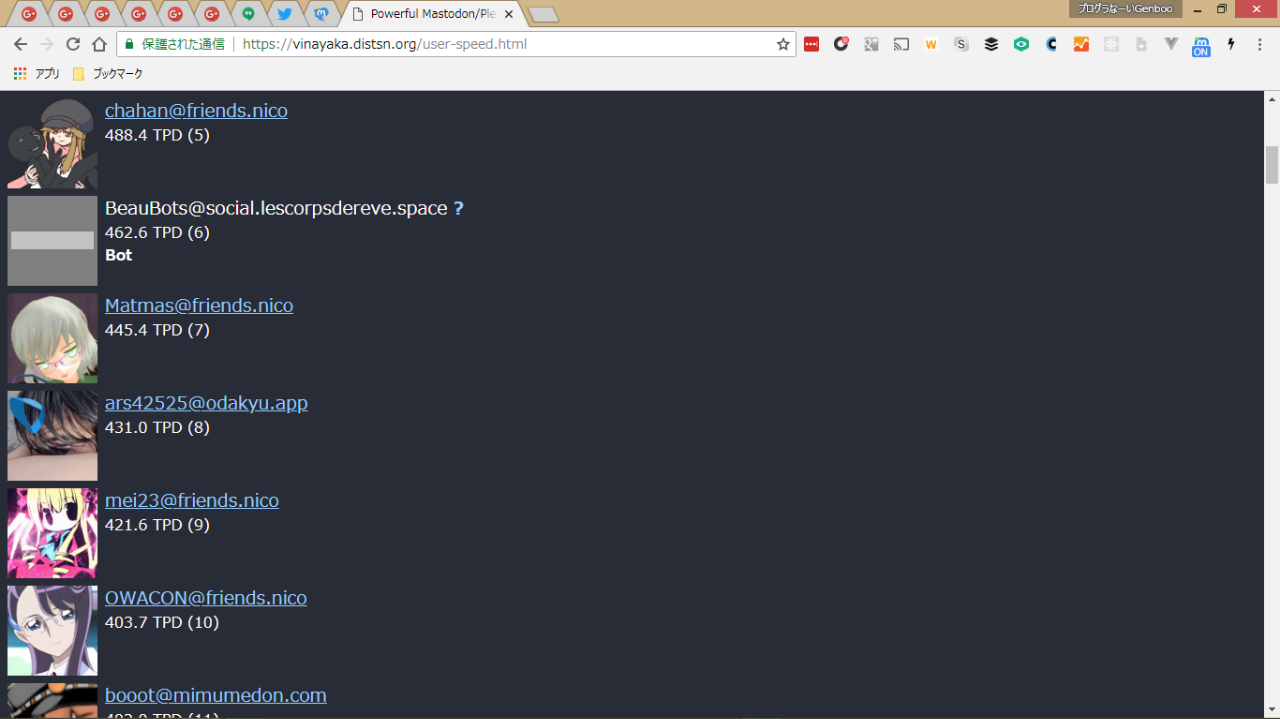The image size is (1280, 719).
Task: Click the greyed React devtools icon
Action: pyautogui.click(x=1111, y=44)
